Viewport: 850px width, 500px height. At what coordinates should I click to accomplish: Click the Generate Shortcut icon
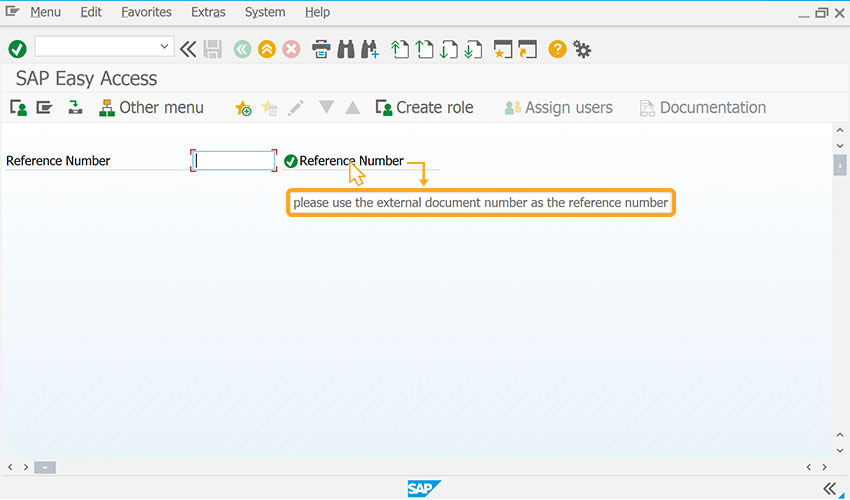527,49
